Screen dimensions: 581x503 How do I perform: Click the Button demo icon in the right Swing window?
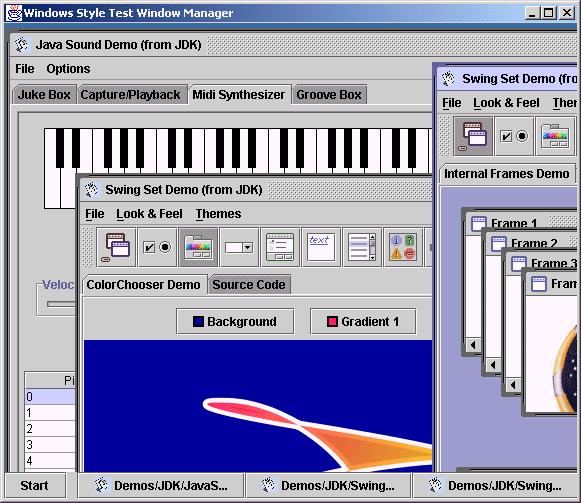[x=514, y=136]
